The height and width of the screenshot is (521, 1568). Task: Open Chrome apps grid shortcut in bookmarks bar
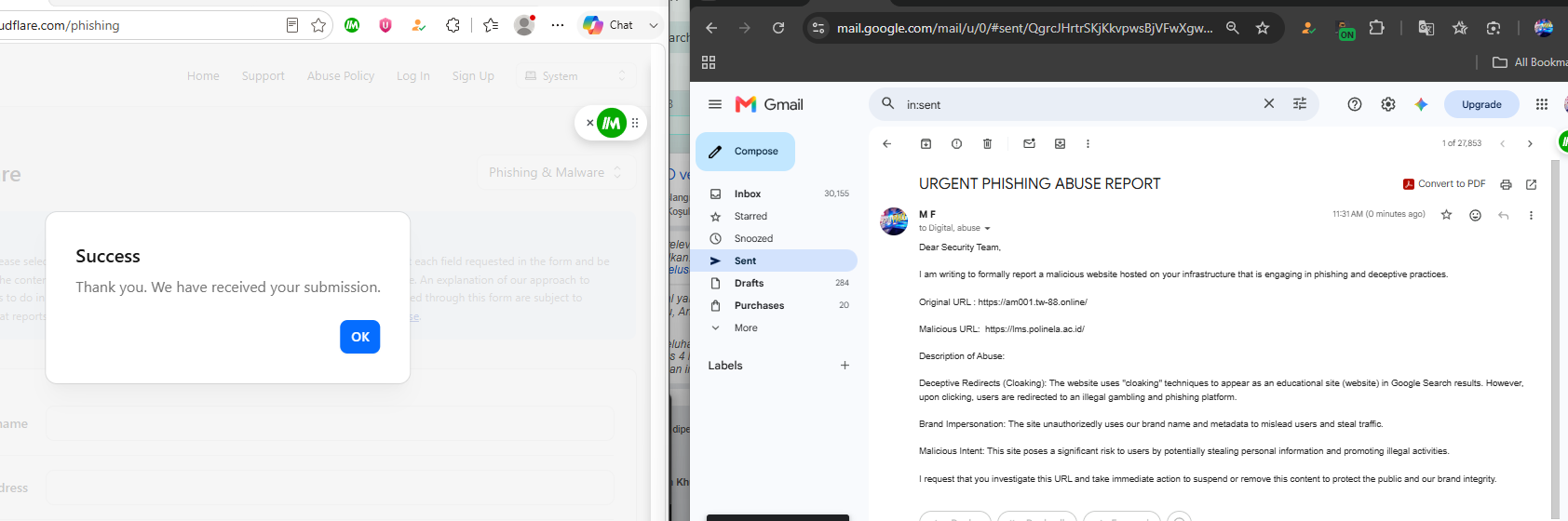pyautogui.click(x=709, y=62)
